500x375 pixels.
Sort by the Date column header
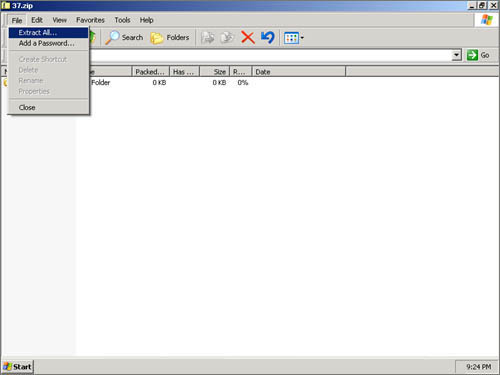coord(299,72)
